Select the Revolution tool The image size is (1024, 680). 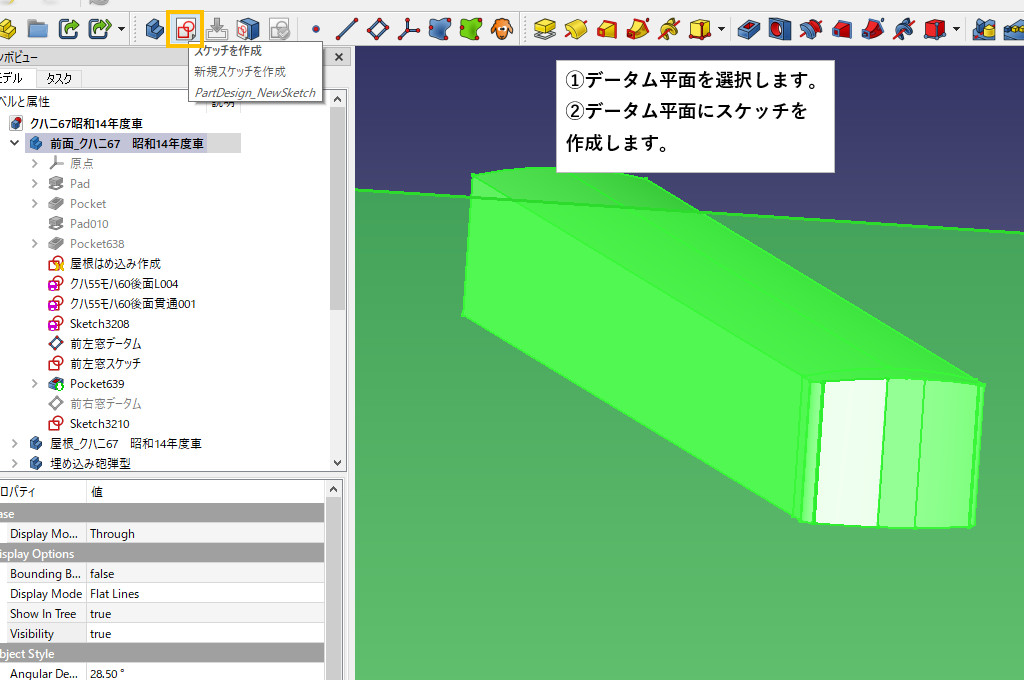[x=576, y=29]
